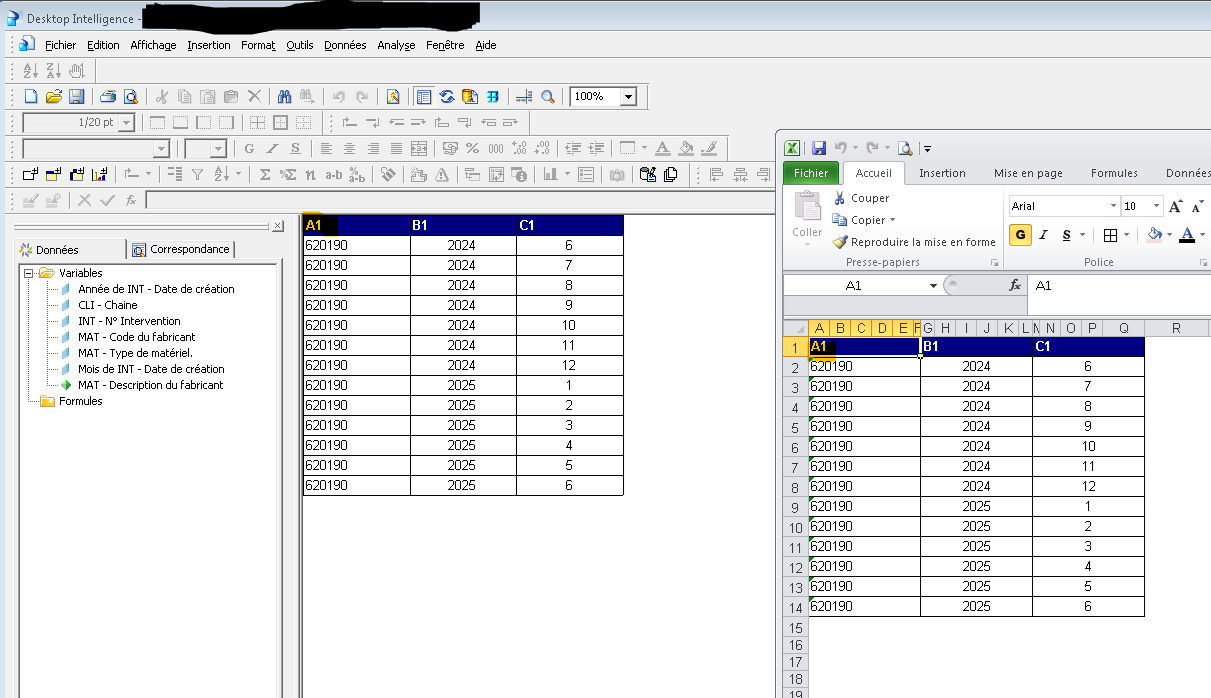Image resolution: width=1211 pixels, height=698 pixels.
Task: Click the Save icon in Desktop Intelligence toolbar
Action: [76, 97]
